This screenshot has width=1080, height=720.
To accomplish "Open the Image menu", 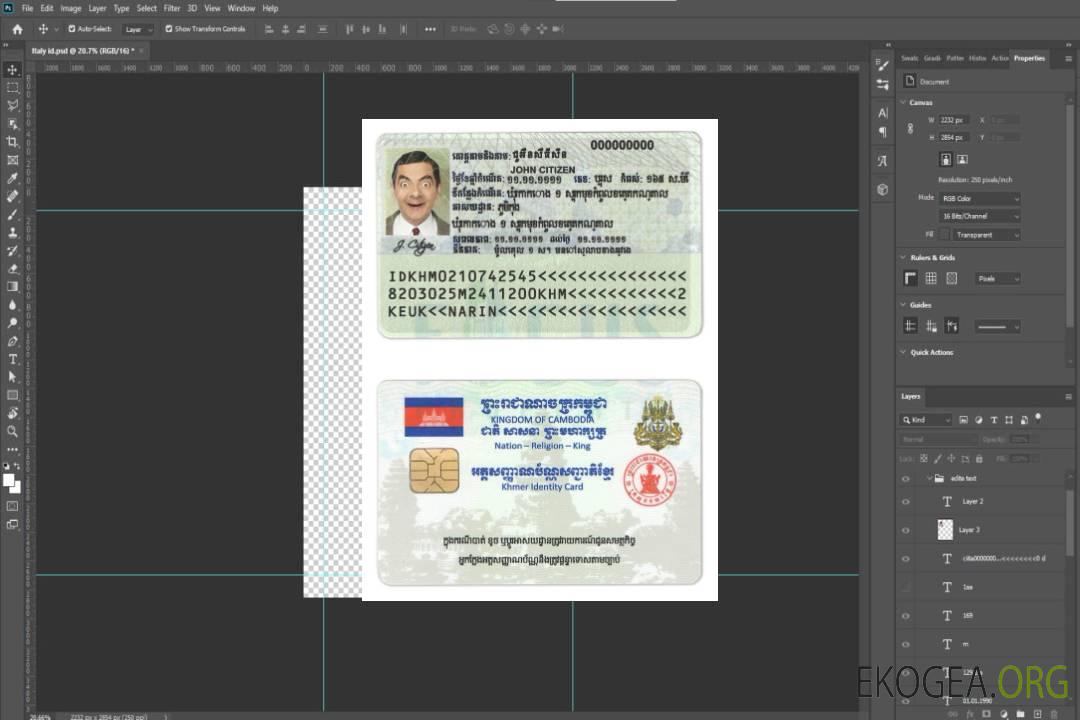I will pyautogui.click(x=70, y=8).
